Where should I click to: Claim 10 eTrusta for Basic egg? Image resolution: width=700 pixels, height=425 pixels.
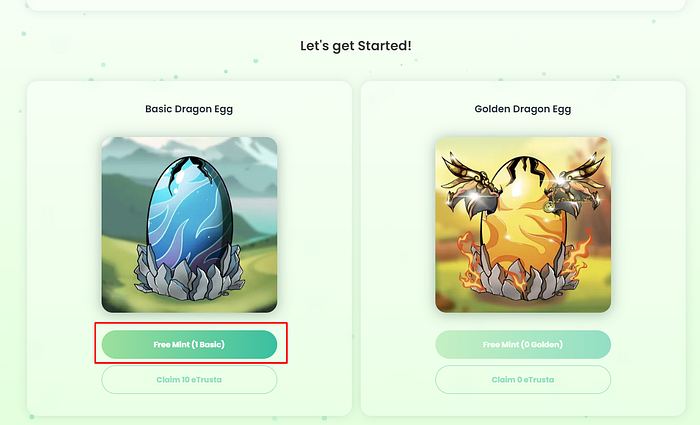[x=189, y=379]
